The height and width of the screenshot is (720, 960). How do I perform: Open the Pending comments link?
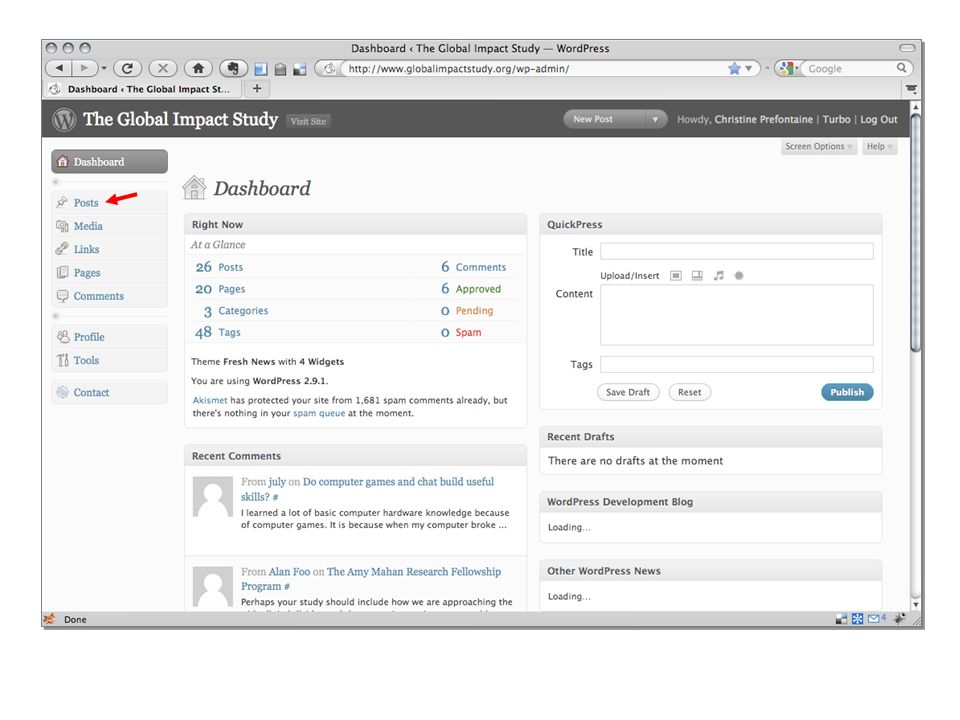coord(474,310)
